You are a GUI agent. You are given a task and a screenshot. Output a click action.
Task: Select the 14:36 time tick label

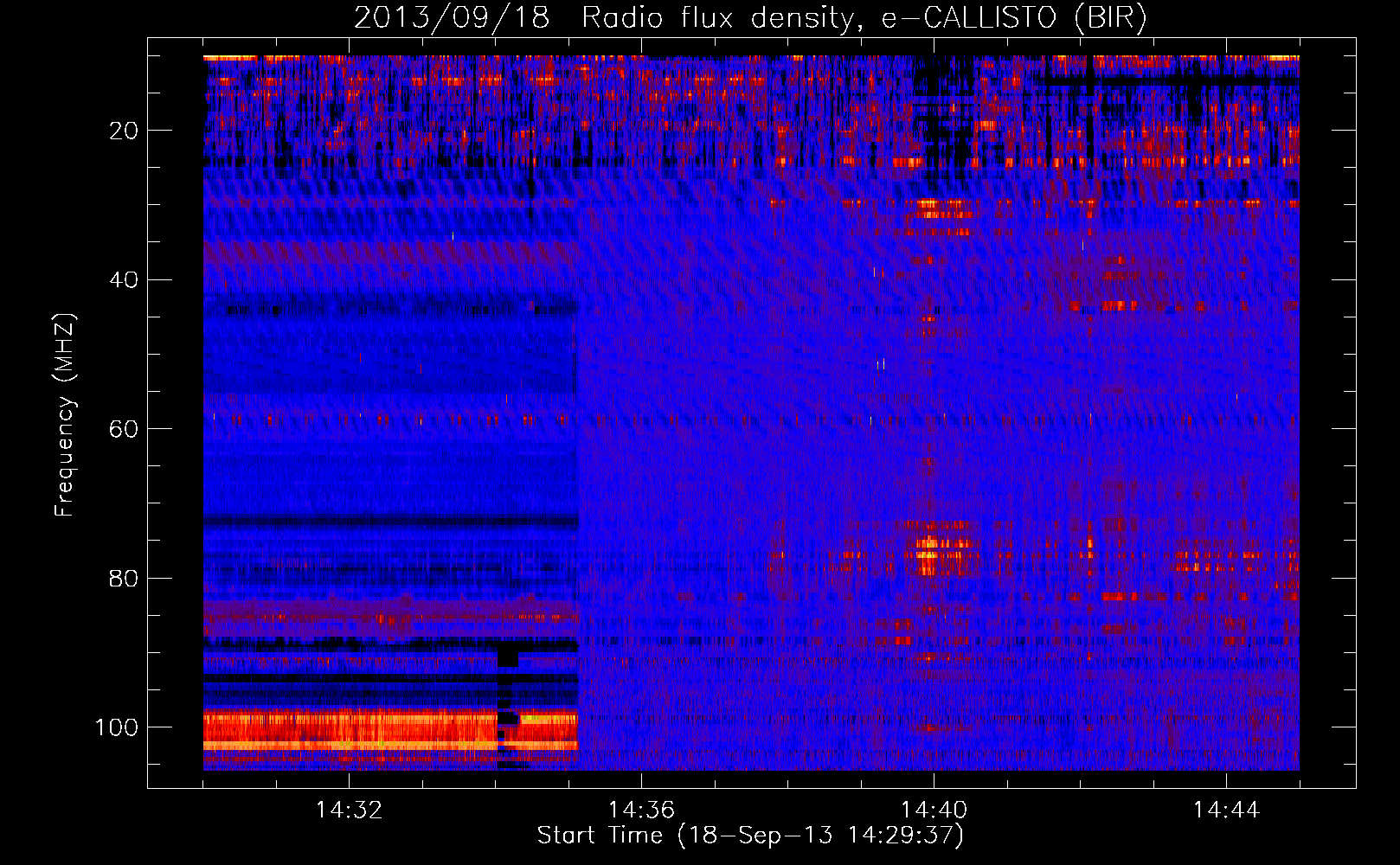tap(641, 811)
